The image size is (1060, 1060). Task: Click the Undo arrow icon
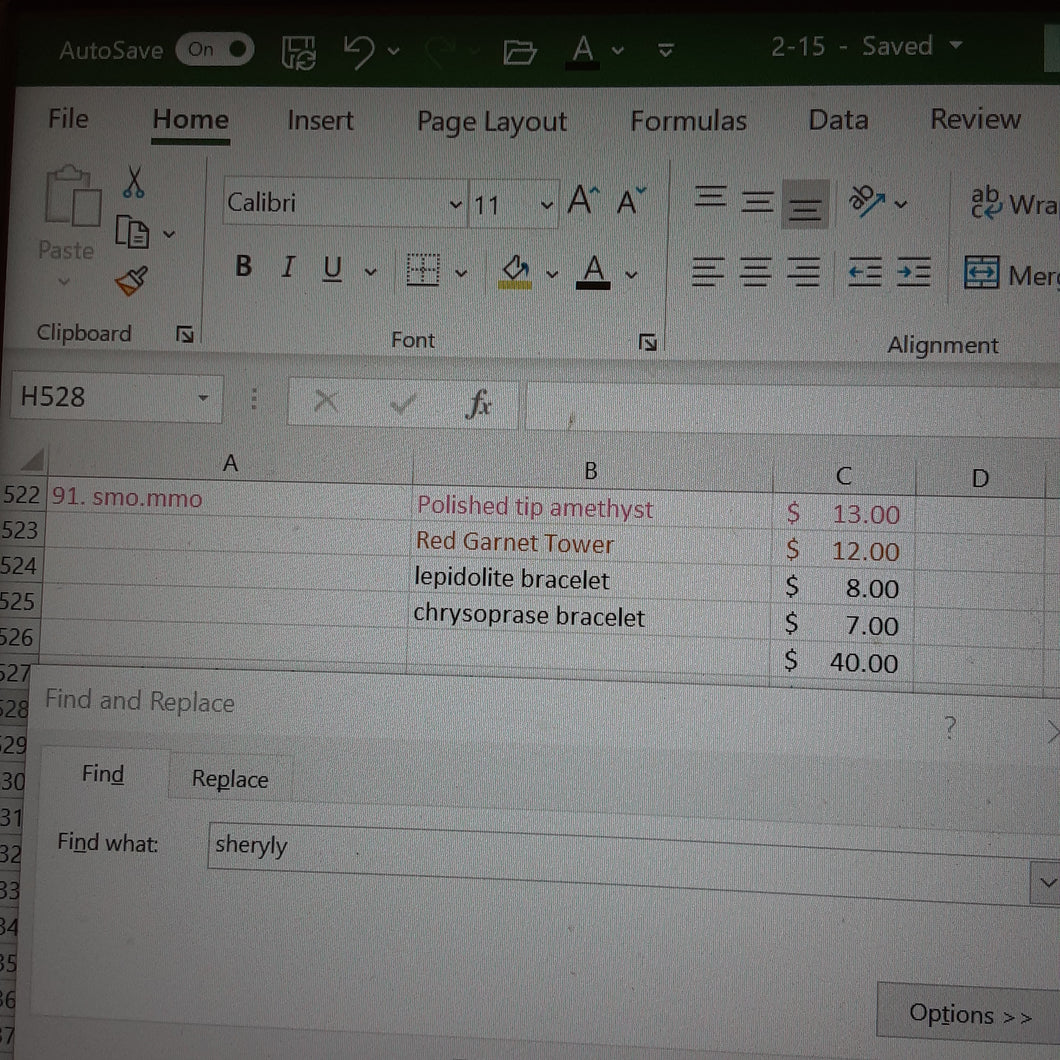point(359,51)
